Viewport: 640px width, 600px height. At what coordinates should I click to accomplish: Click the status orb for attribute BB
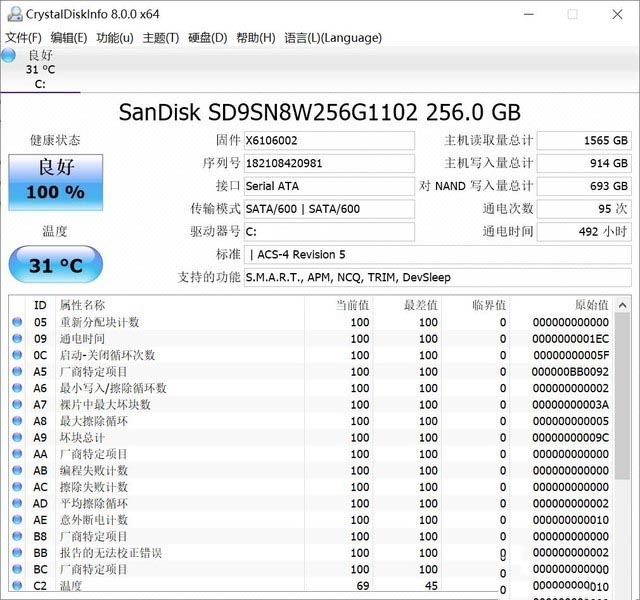tap(17, 553)
